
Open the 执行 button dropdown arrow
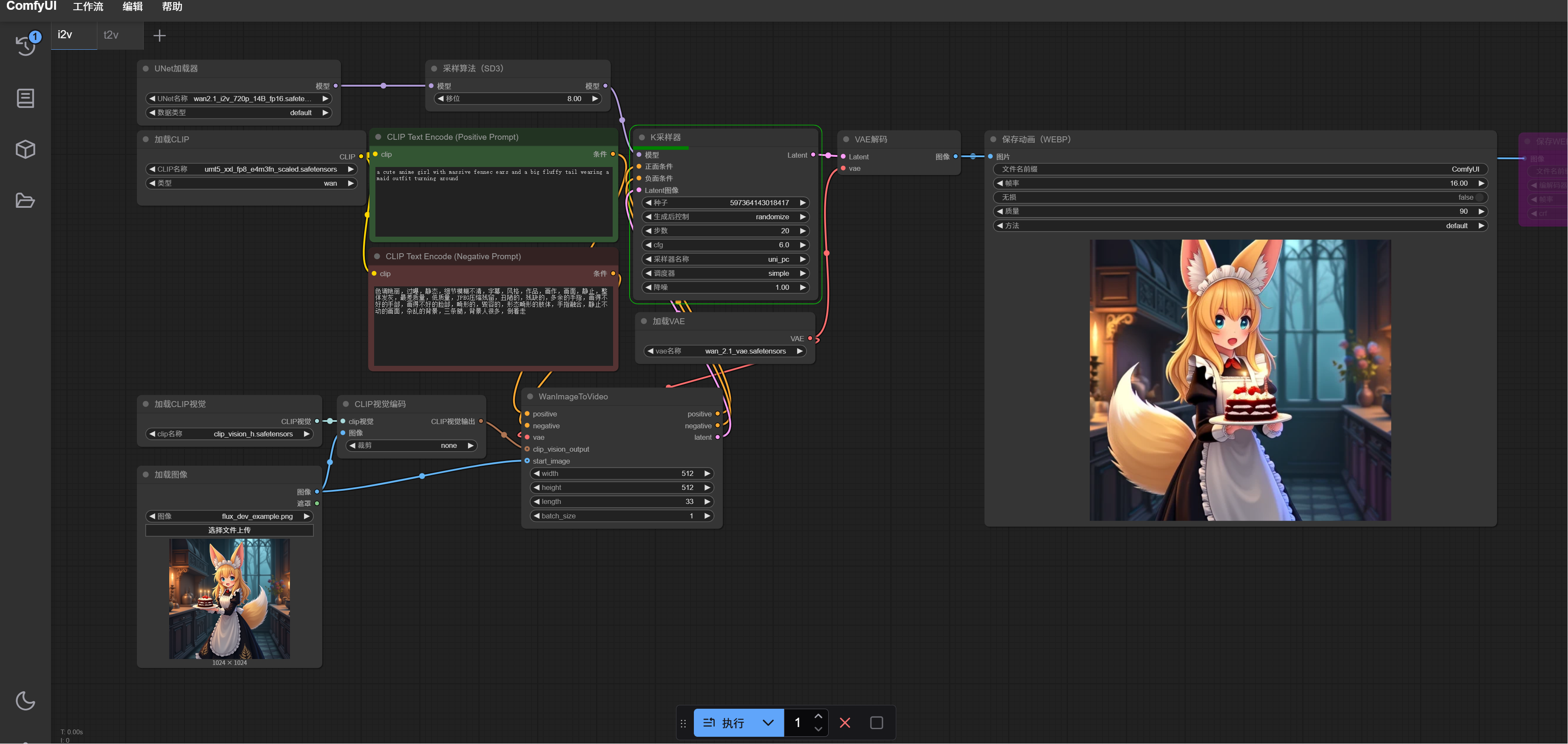click(x=768, y=723)
